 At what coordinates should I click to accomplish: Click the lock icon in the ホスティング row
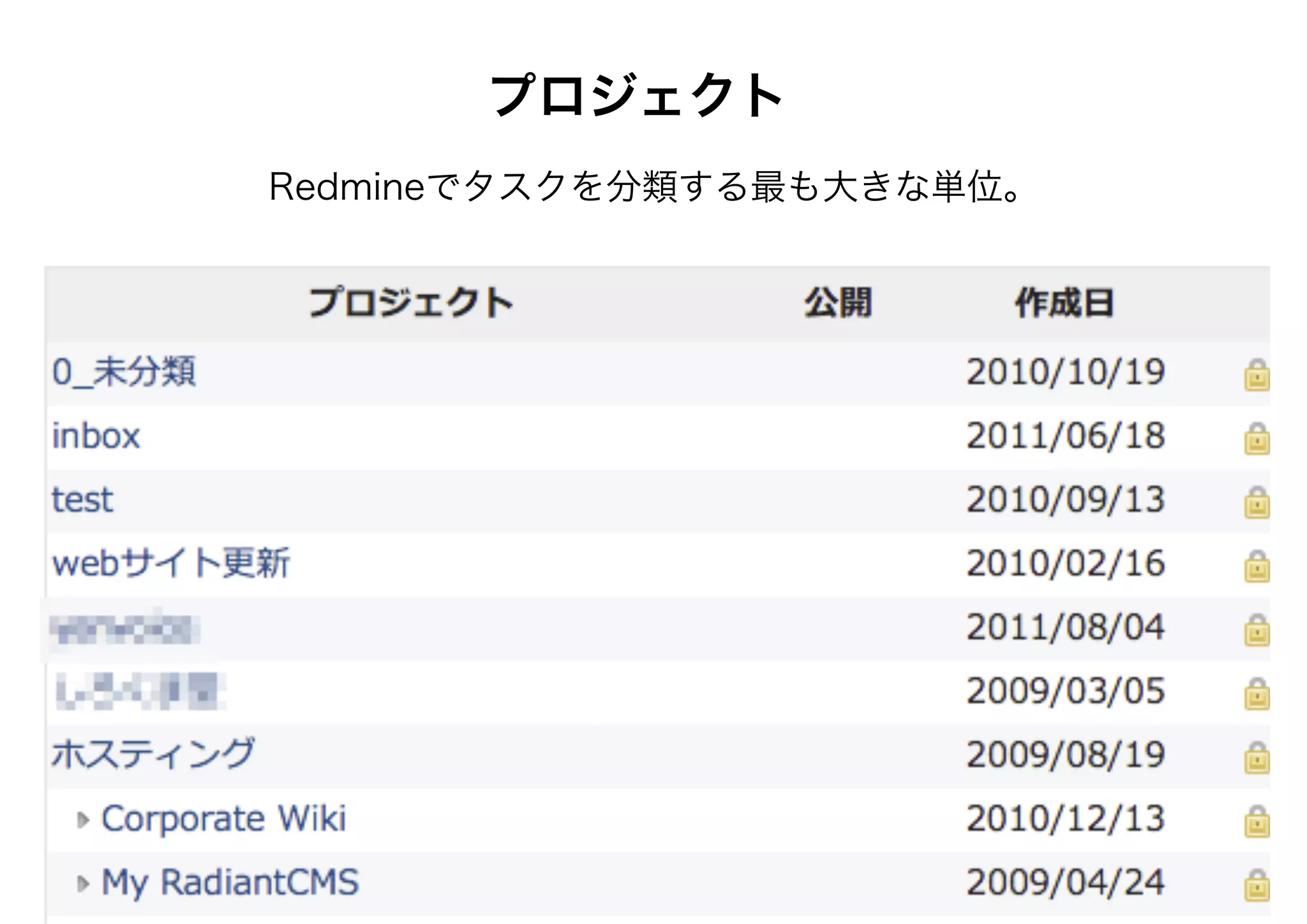pos(1257,758)
